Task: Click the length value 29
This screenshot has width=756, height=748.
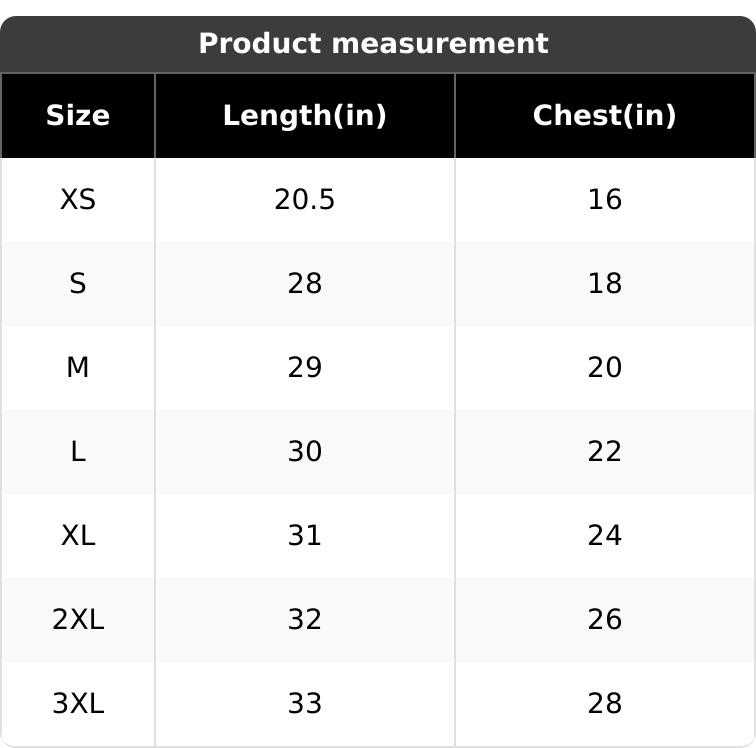Action: tap(304, 368)
